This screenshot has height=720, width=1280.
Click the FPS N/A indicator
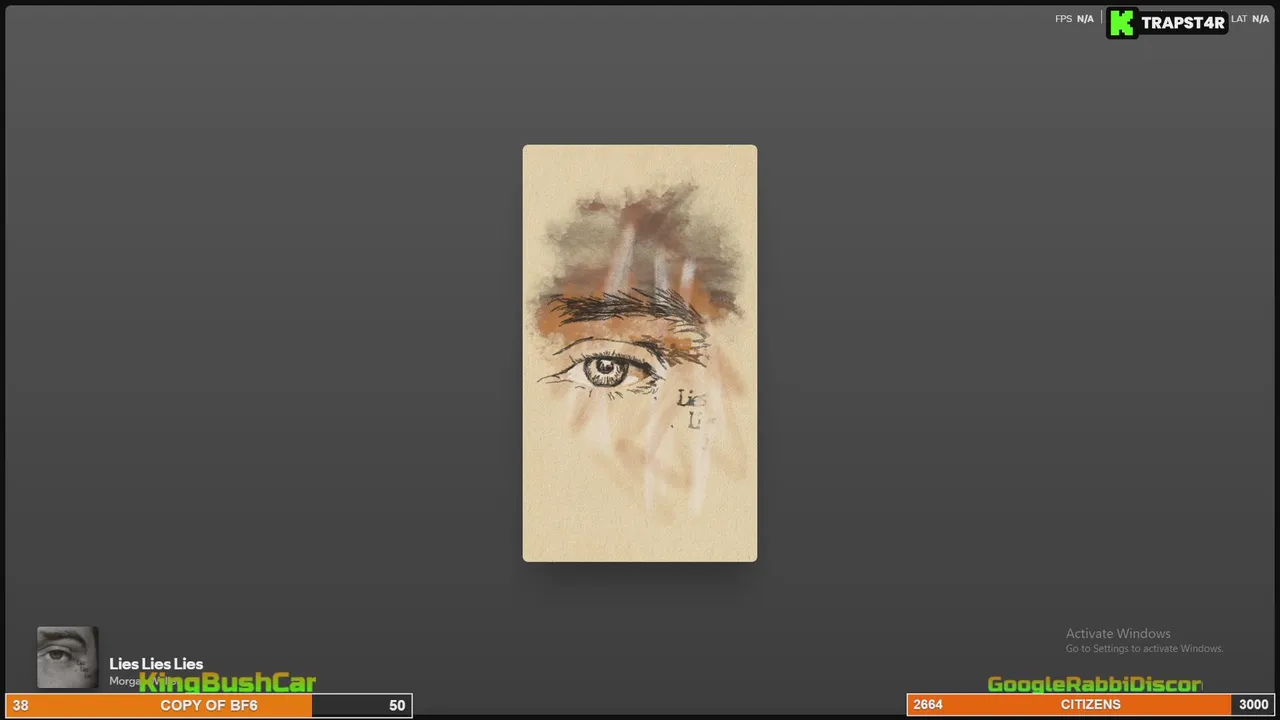point(1074,19)
